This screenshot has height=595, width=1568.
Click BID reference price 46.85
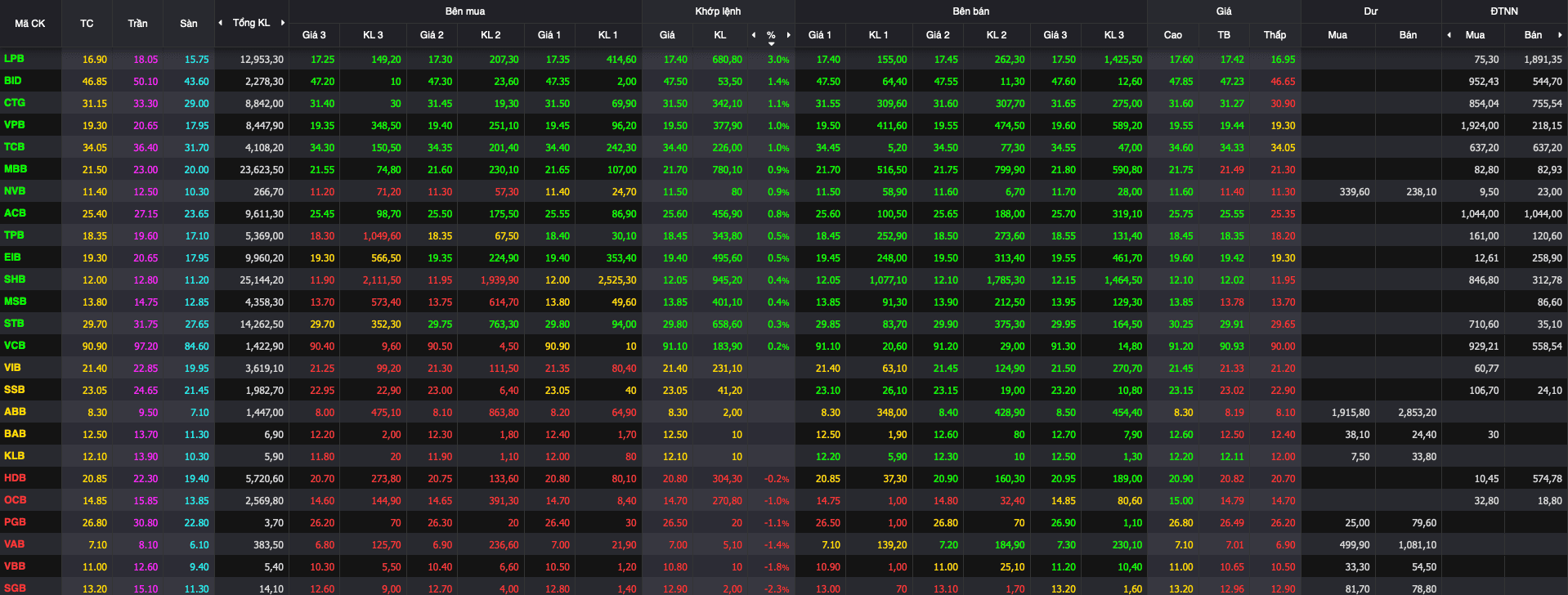coord(94,82)
